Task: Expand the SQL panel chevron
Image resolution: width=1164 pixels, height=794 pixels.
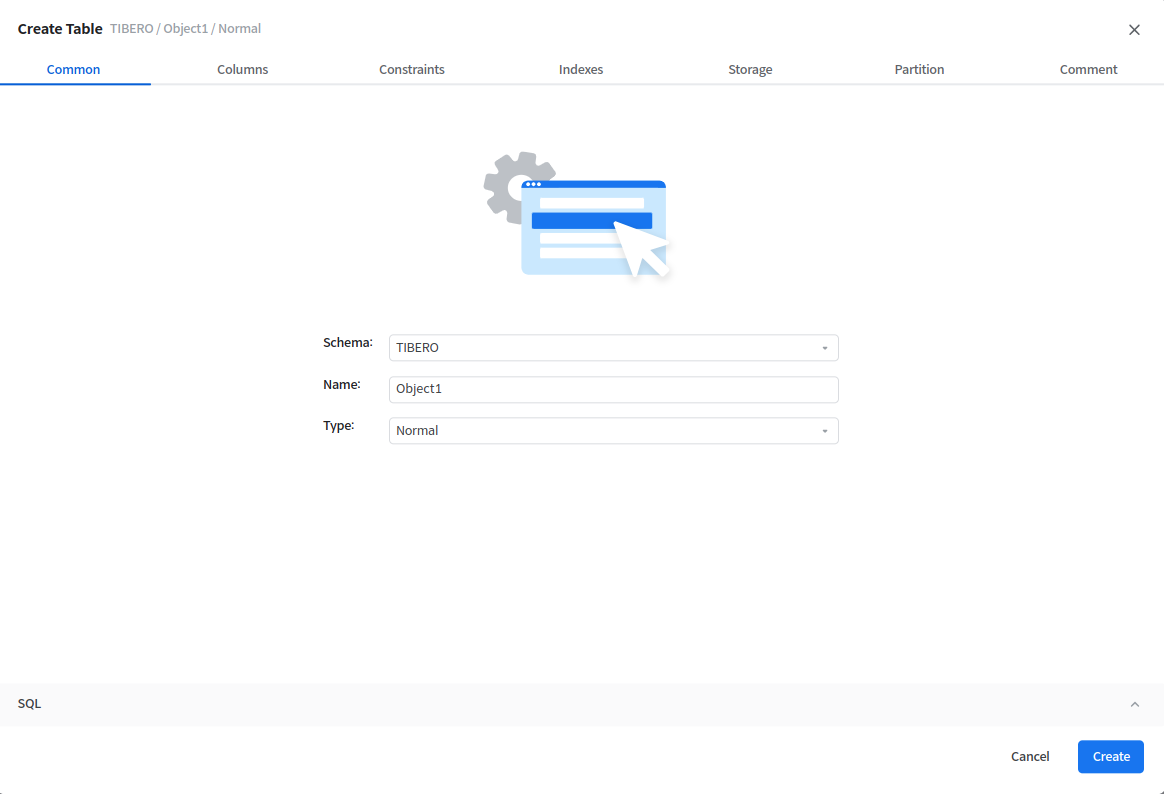Action: [x=1134, y=704]
